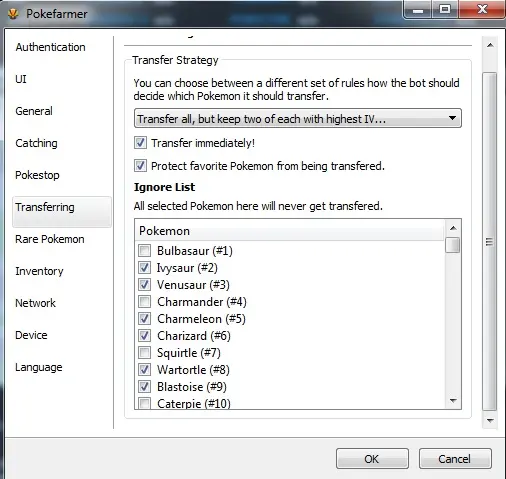
Task: Uncheck the Charizard (#6) checkbox
Action: click(144, 335)
